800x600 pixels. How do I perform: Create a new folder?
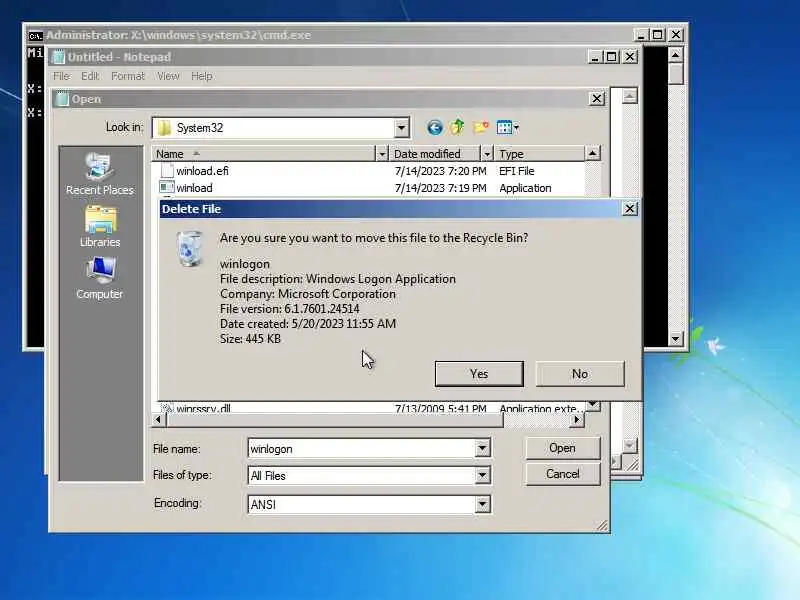[x=481, y=127]
